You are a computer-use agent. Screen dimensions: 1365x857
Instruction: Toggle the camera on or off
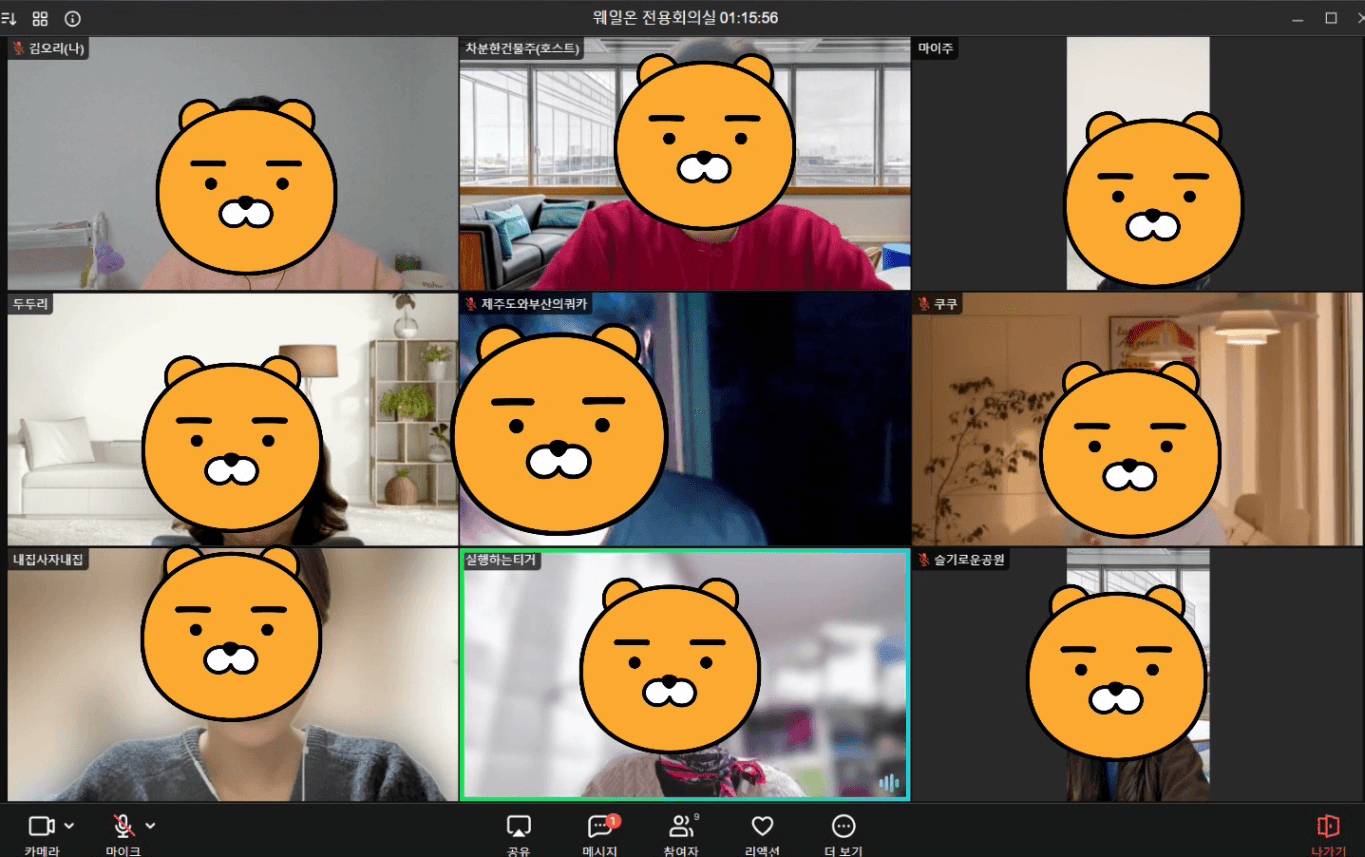[x=41, y=826]
